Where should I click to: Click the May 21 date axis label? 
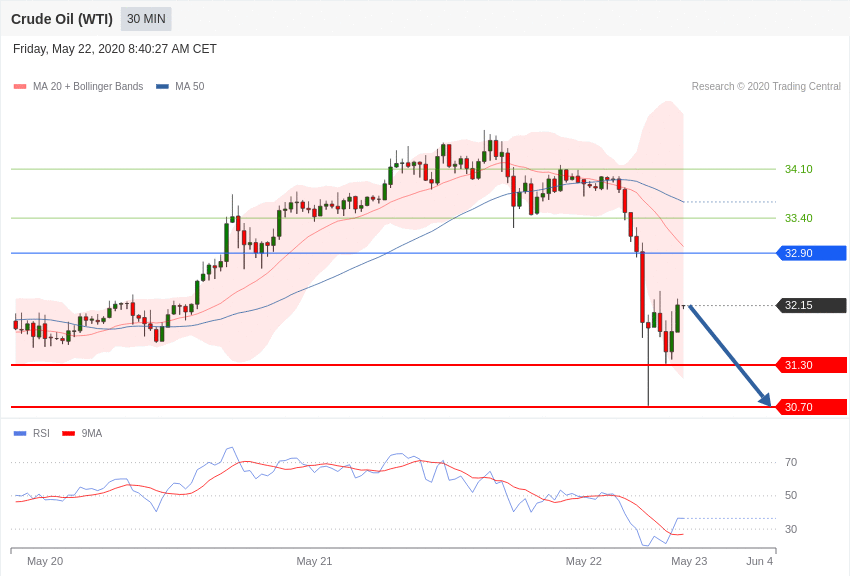[x=314, y=561]
